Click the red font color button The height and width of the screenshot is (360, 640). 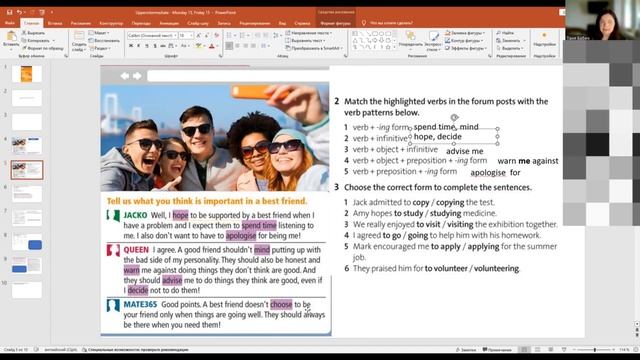tap(211, 46)
